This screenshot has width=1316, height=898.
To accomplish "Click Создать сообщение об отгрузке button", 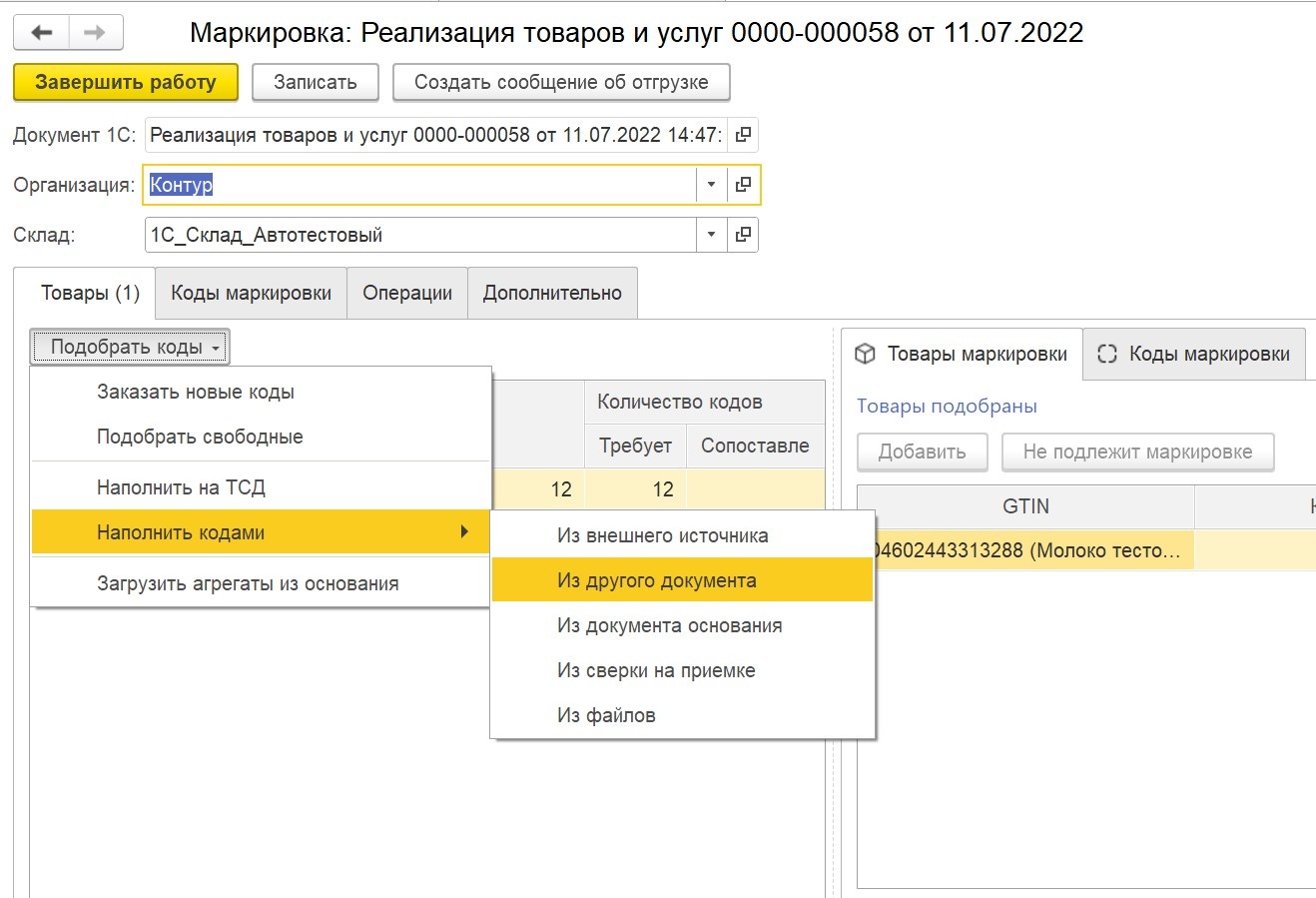I will click(561, 82).
